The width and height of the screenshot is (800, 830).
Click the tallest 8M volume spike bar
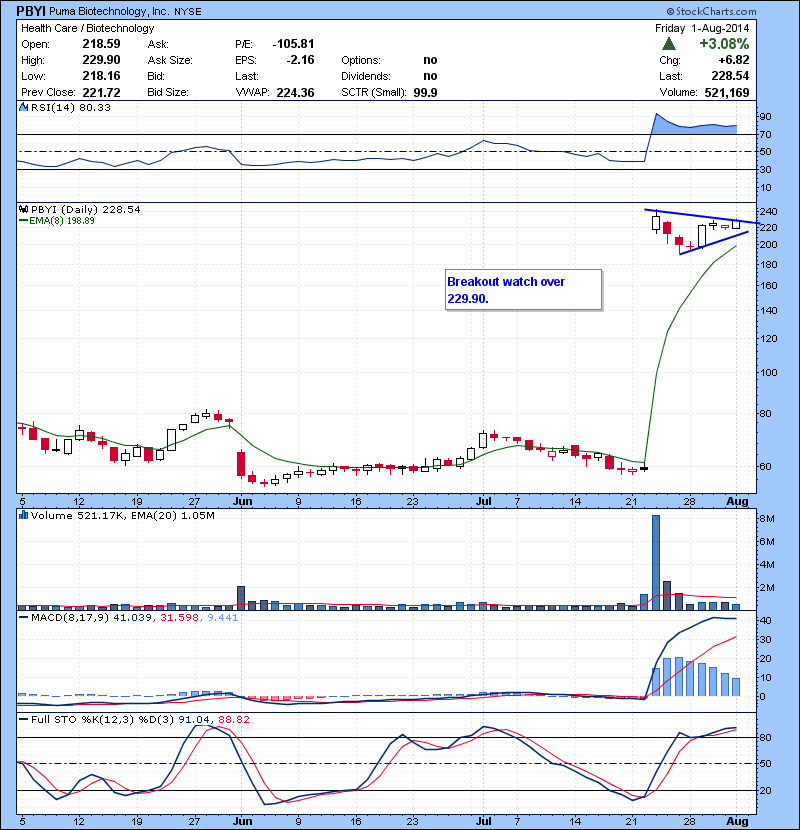click(x=655, y=562)
